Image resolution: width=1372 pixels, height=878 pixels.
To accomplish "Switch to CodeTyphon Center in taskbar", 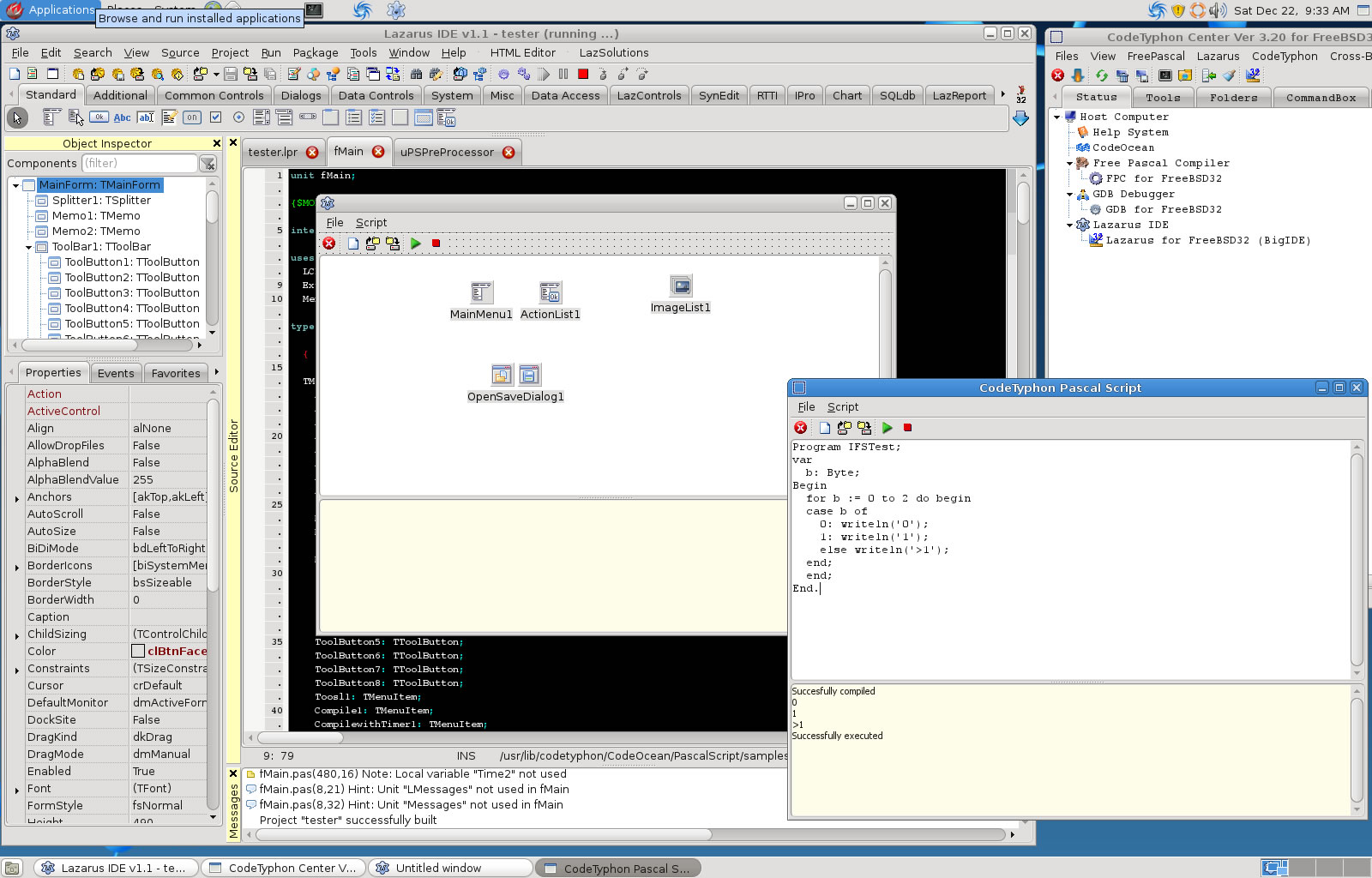I will tap(284, 868).
